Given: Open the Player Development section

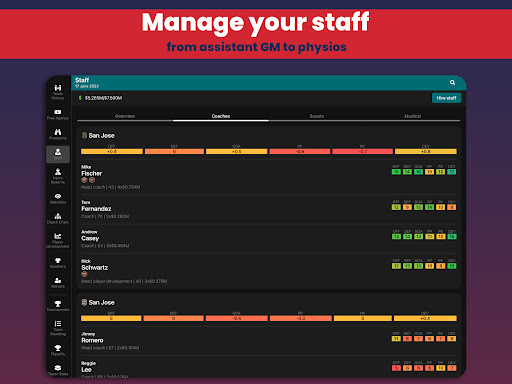Looking at the screenshot, I should point(58,240).
